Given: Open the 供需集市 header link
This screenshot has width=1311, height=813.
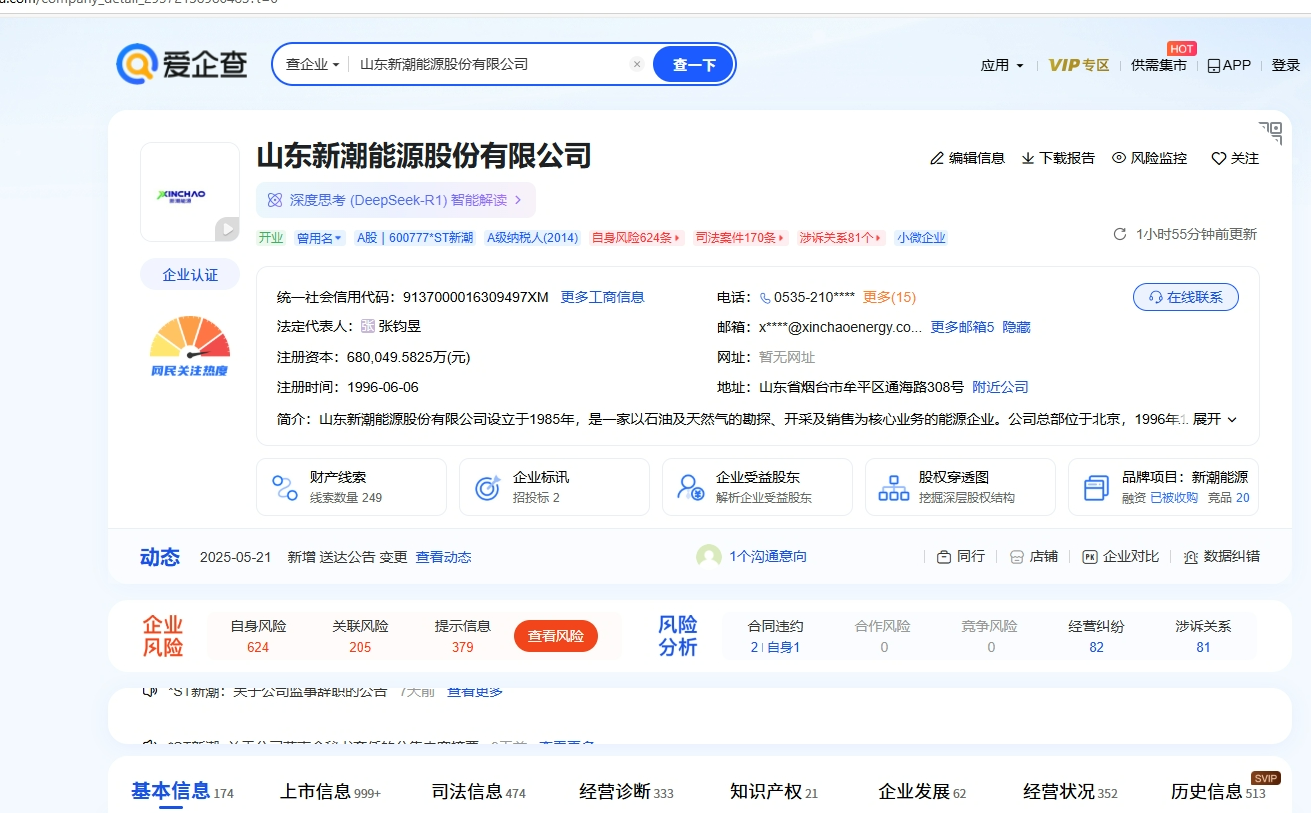Looking at the screenshot, I should (1158, 65).
